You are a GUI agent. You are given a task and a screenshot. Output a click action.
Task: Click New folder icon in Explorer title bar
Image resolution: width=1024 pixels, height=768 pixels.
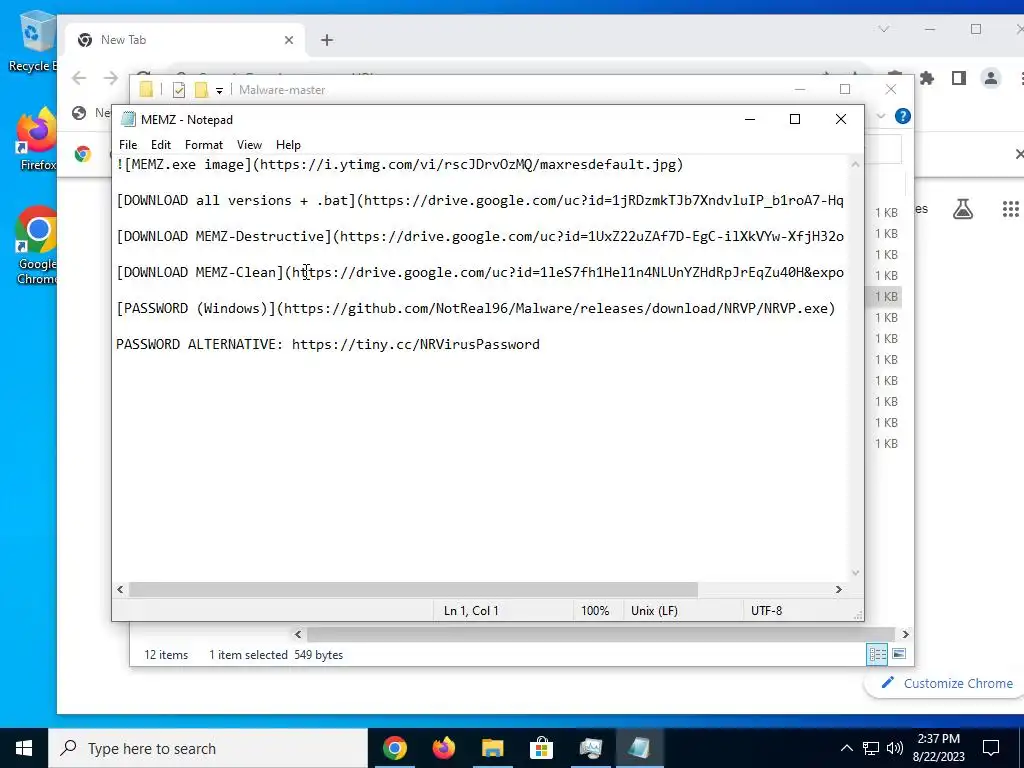point(201,90)
